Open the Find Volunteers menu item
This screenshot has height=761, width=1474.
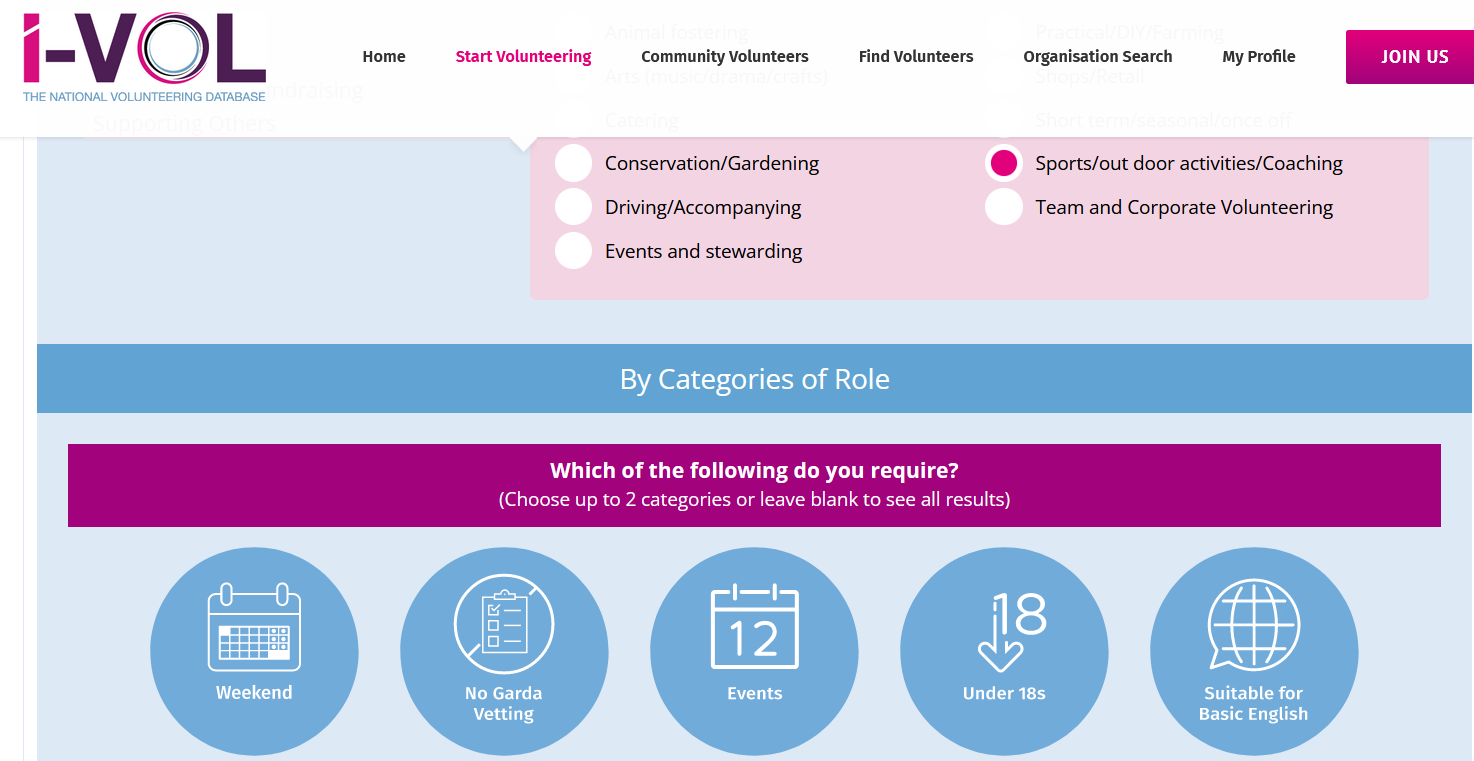pos(916,57)
